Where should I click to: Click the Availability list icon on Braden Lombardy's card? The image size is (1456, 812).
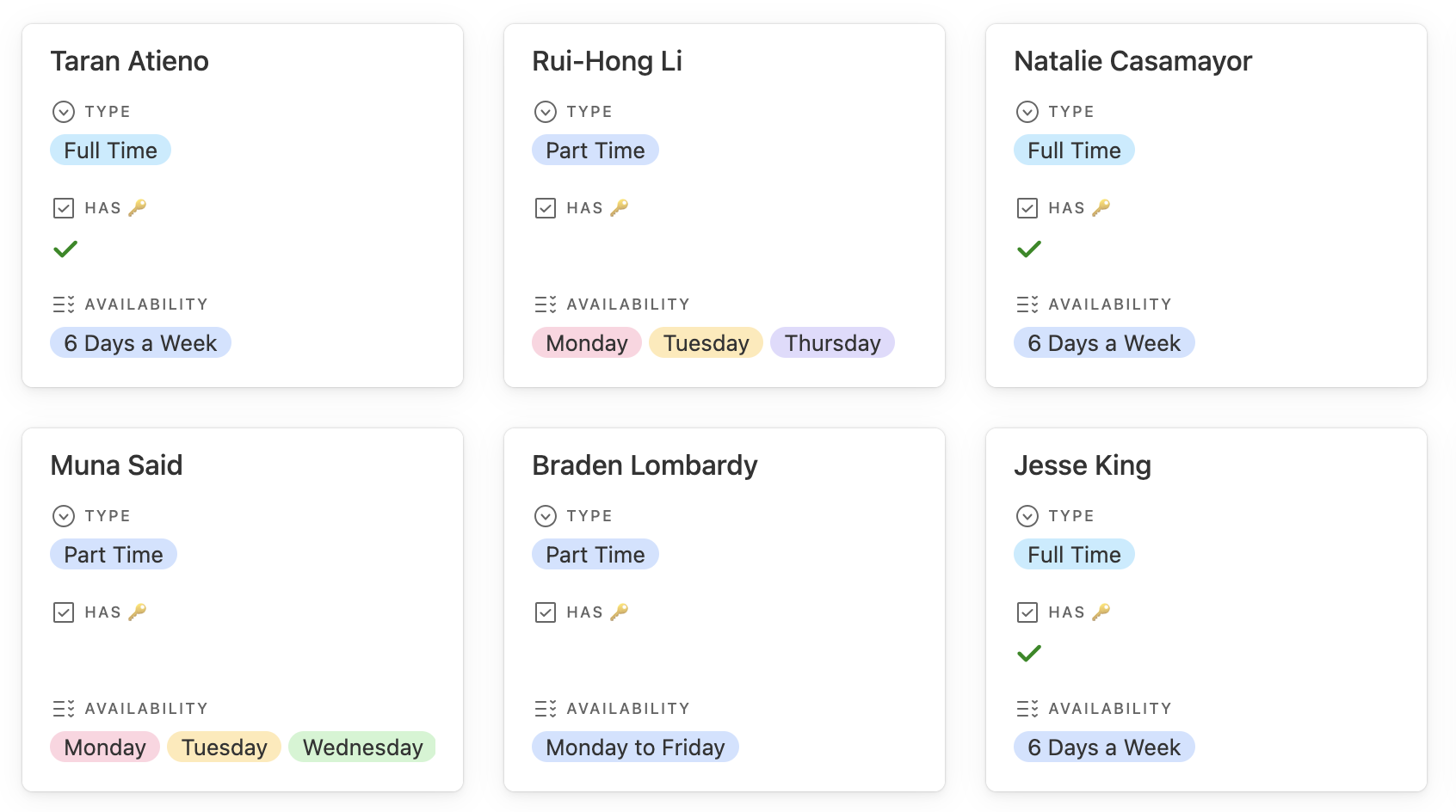[546, 709]
